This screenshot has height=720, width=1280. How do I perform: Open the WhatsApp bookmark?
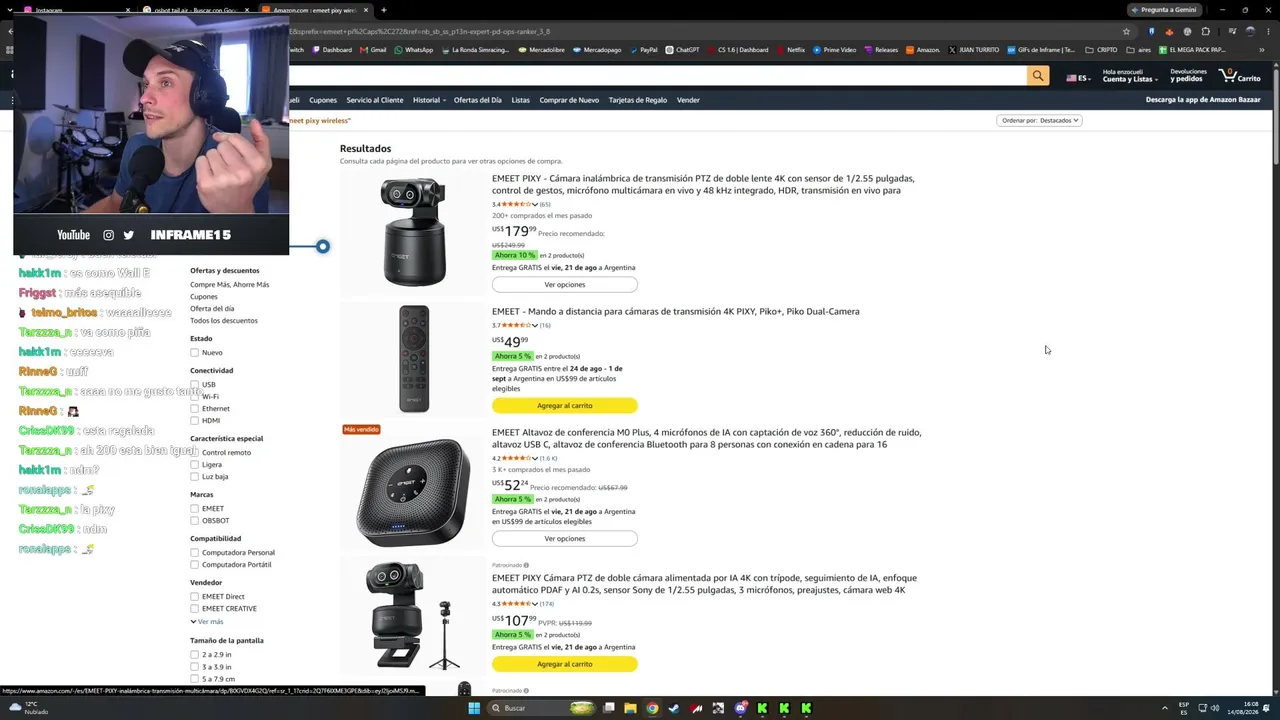pyautogui.click(x=414, y=50)
